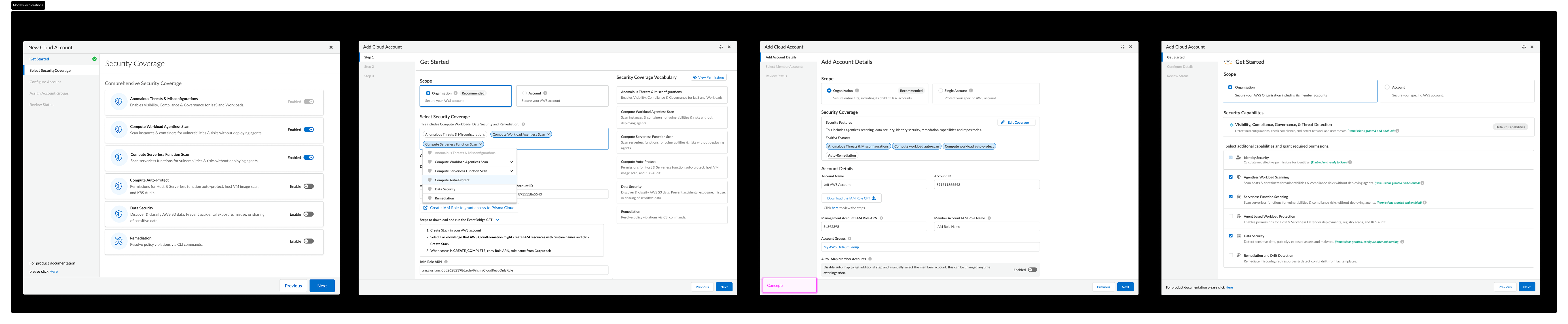1568x324 pixels.
Task: Click the info icon beside Auto-Map Member Accounts
Action: tap(870, 259)
